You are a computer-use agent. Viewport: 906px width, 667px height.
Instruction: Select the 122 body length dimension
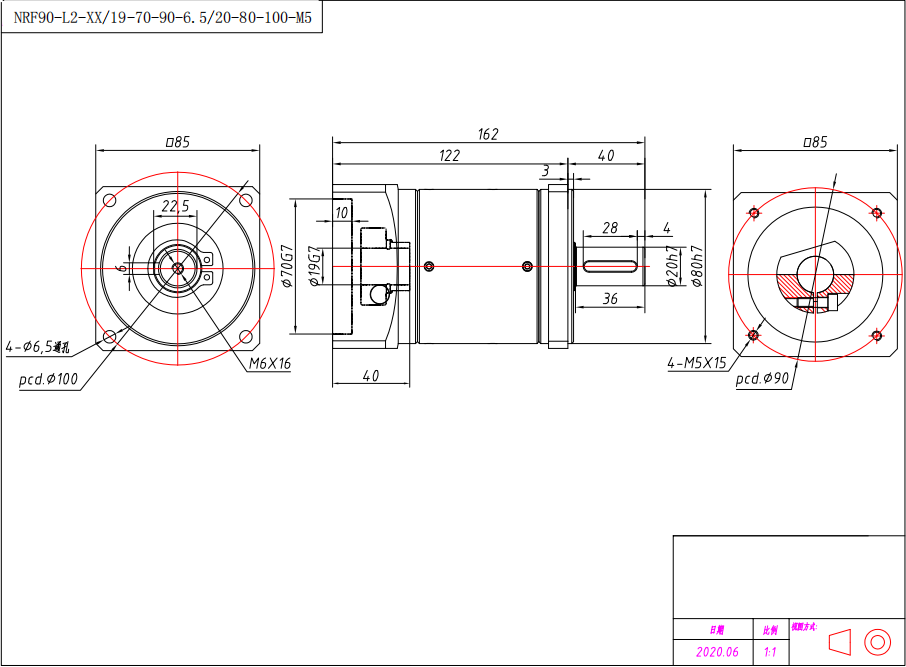(x=450, y=155)
